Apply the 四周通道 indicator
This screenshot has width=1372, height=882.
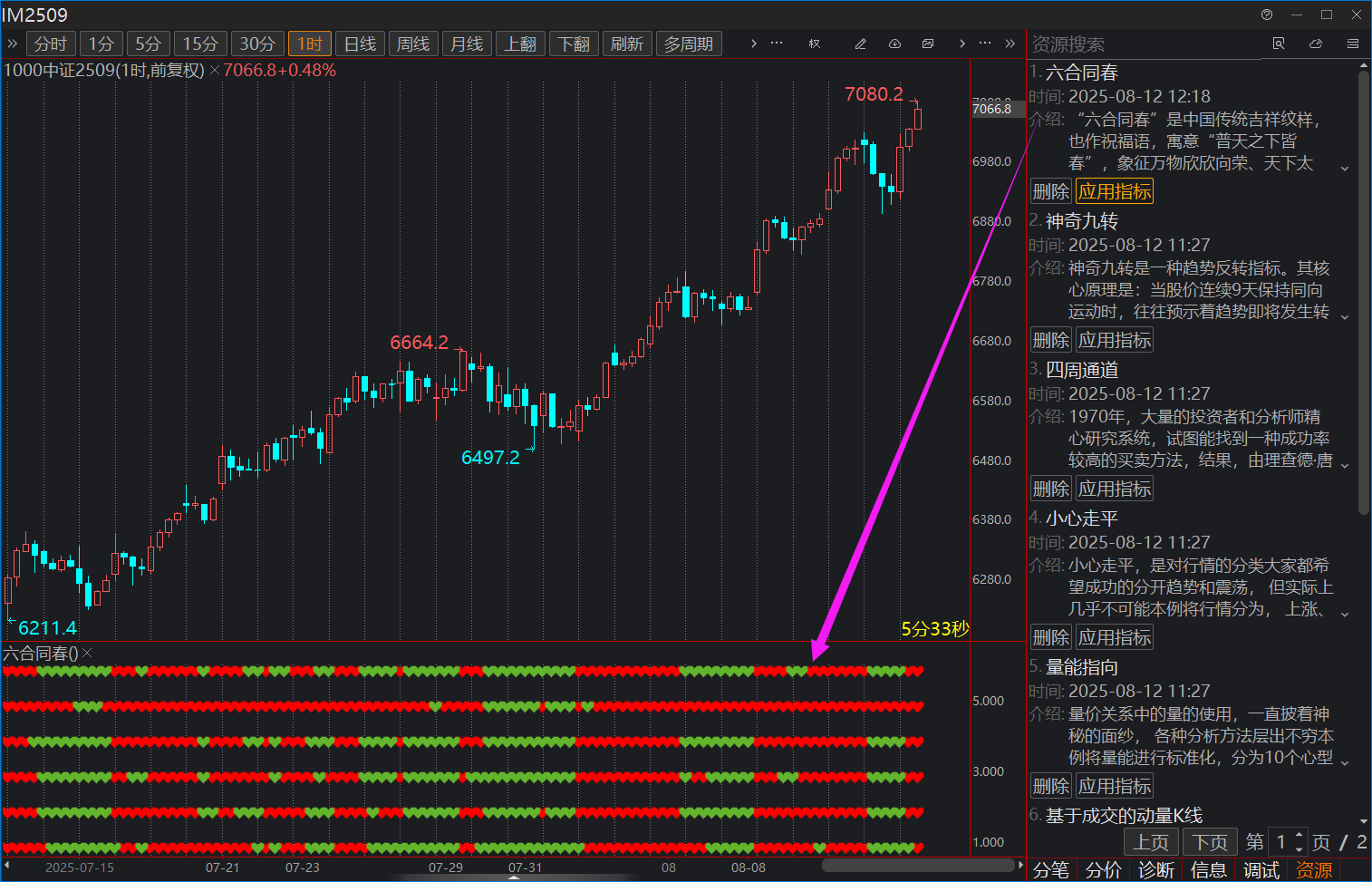click(1114, 489)
